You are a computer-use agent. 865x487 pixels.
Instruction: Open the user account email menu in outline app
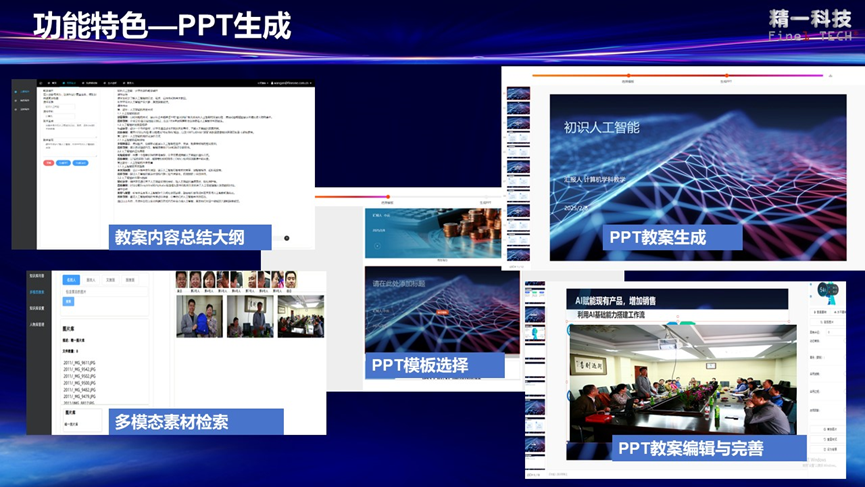click(x=292, y=83)
